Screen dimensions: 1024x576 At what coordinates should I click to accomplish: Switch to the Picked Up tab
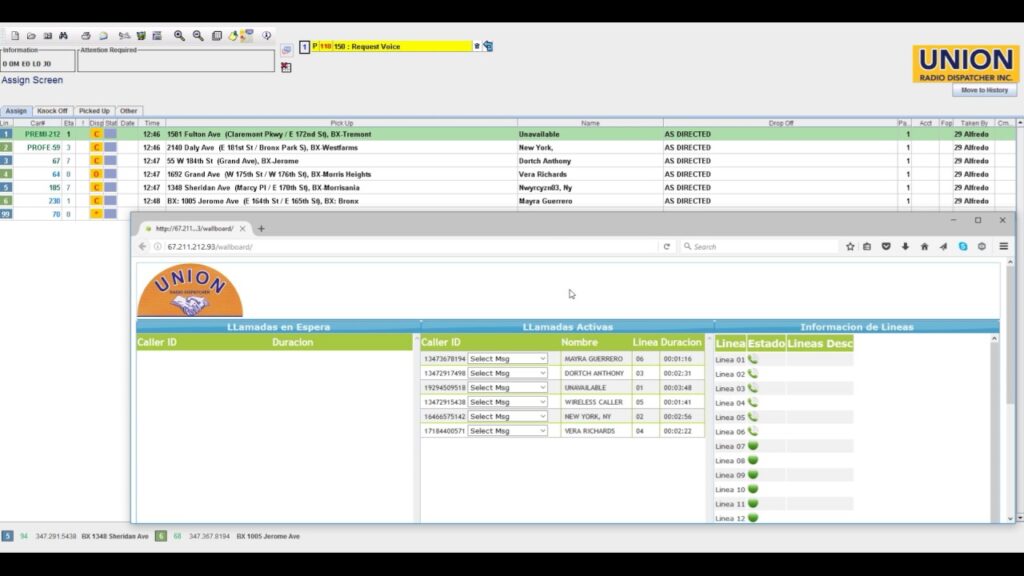click(x=95, y=111)
